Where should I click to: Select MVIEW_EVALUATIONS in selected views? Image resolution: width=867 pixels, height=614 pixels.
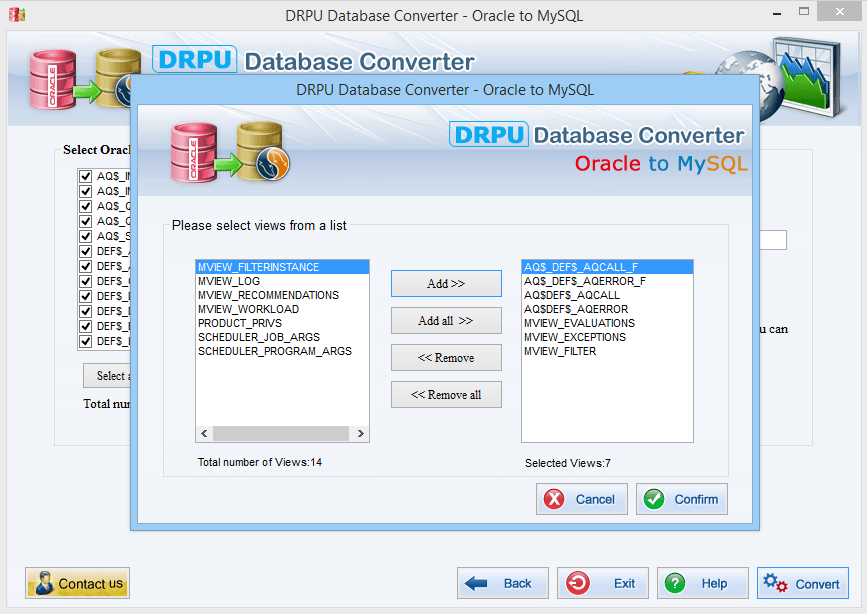click(x=607, y=323)
